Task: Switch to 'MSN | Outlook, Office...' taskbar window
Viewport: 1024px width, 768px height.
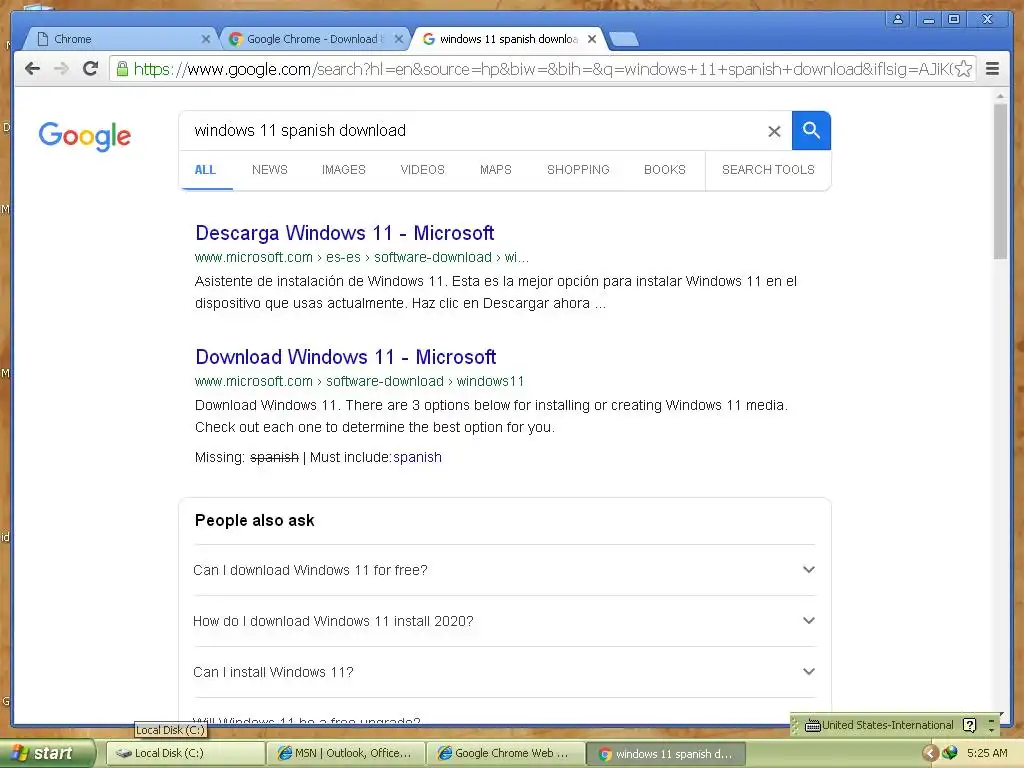Action: [x=345, y=754]
